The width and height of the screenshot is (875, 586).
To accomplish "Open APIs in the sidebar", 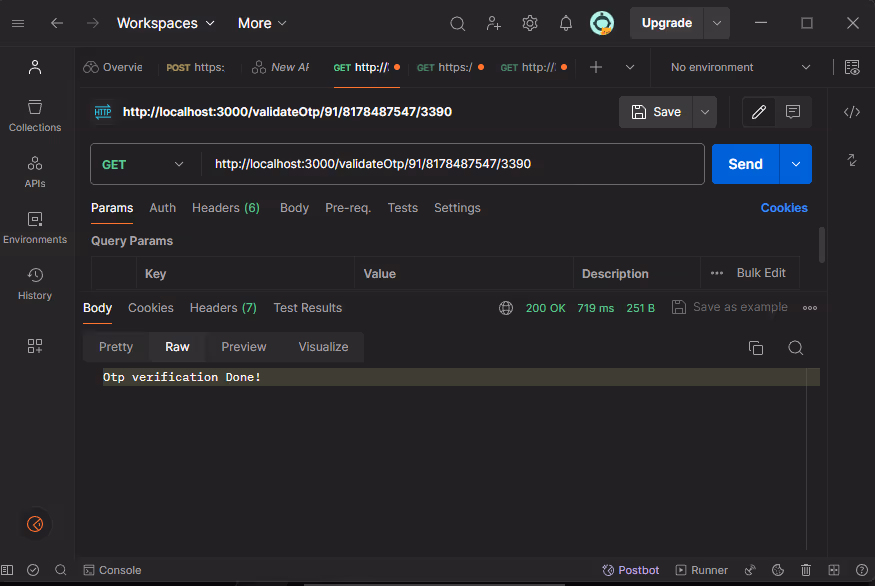I will pos(35,172).
